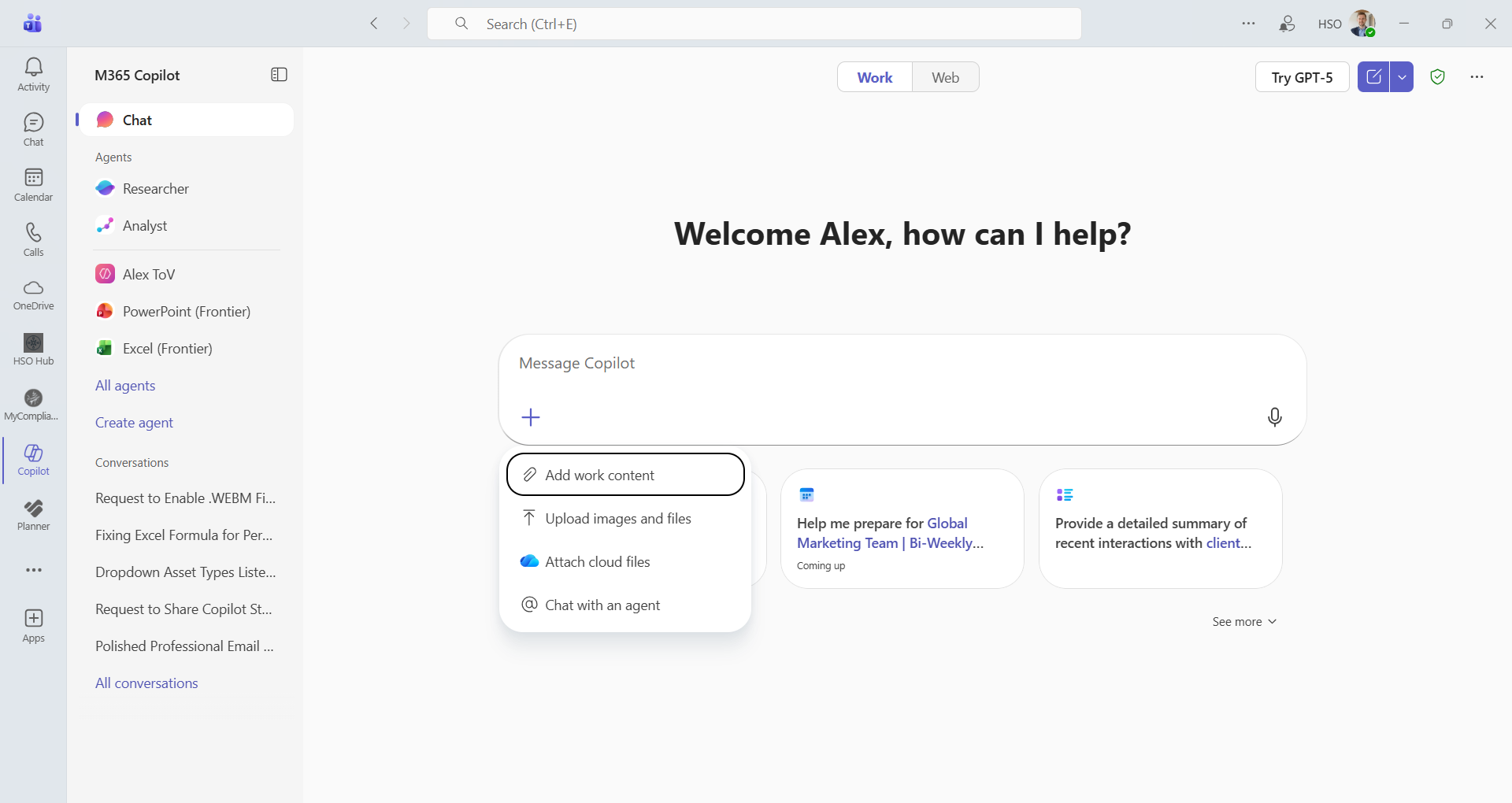
Task: Open the Calls phone icon
Action: [33, 239]
